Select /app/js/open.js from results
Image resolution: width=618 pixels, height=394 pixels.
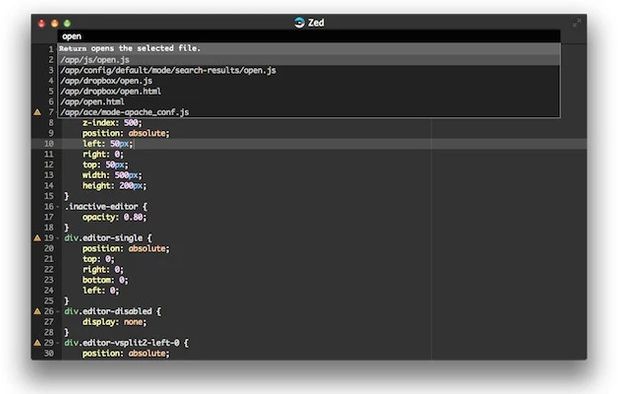point(309,60)
